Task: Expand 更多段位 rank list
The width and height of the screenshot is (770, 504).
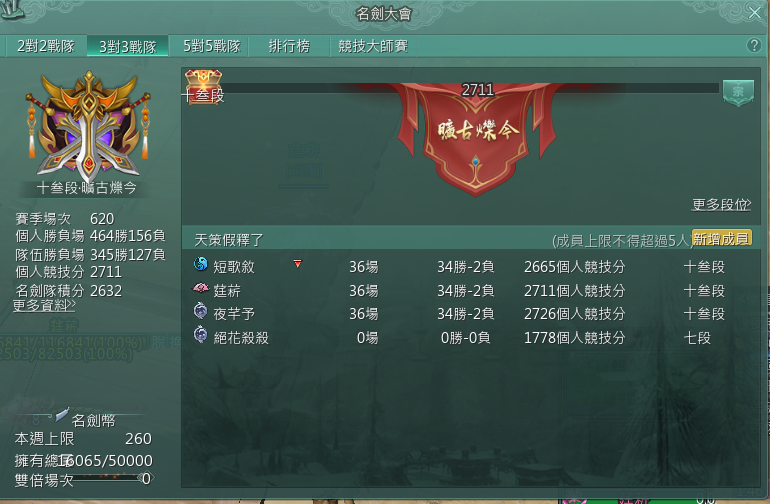Action: 721,204
